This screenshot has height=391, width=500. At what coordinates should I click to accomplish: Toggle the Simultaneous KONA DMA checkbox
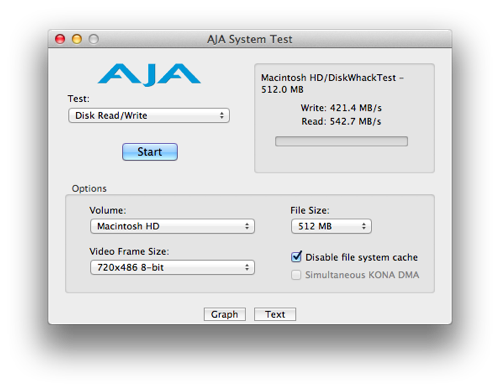296,275
